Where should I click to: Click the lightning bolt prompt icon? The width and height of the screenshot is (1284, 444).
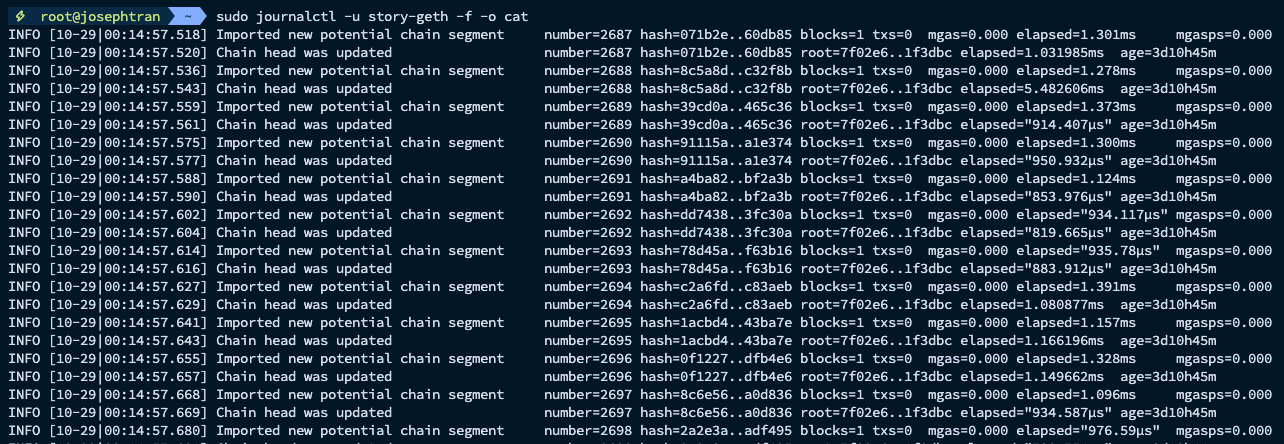tap(19, 17)
